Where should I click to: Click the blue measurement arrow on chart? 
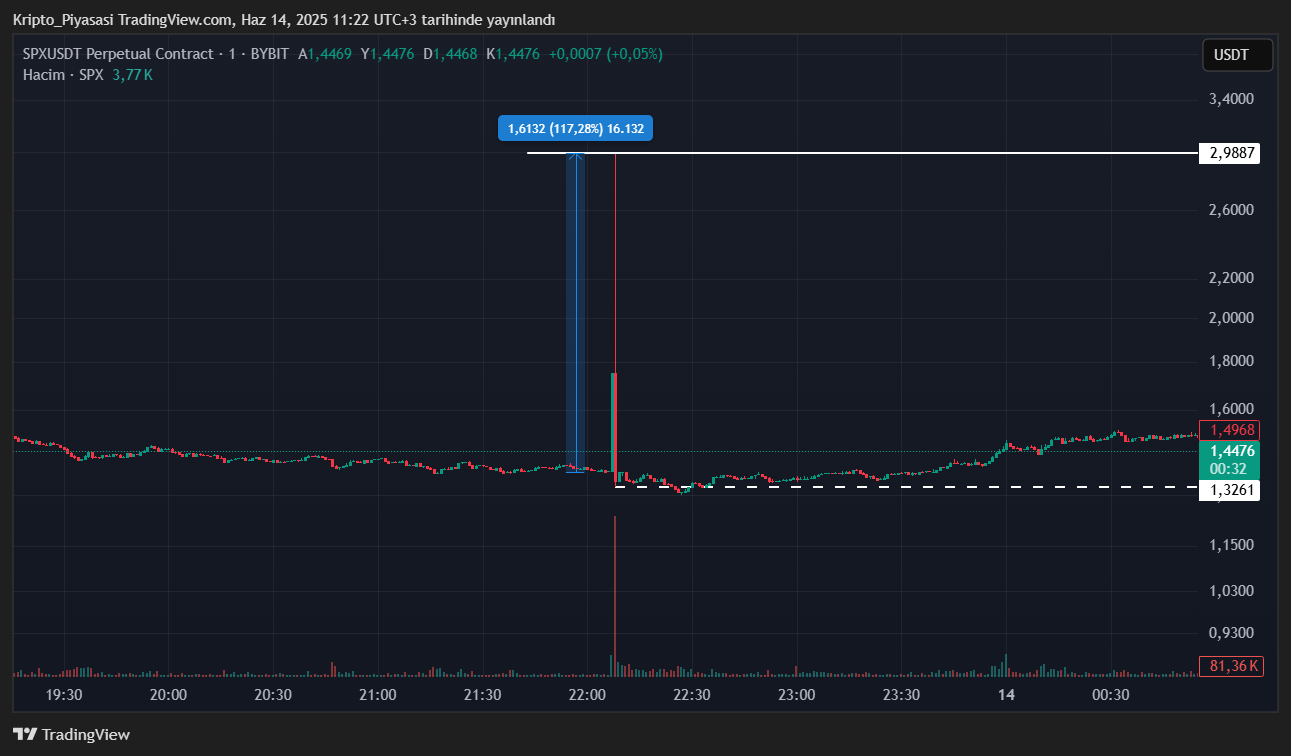[576, 310]
